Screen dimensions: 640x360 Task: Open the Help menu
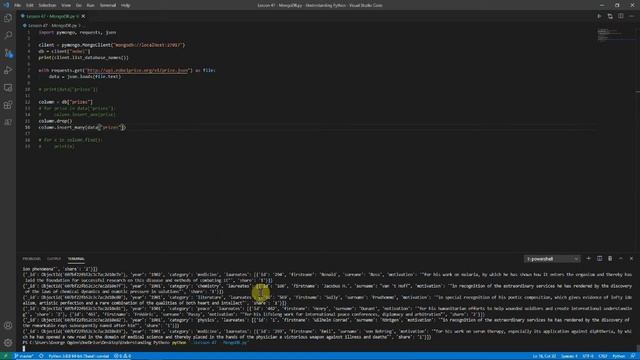(125, 5)
